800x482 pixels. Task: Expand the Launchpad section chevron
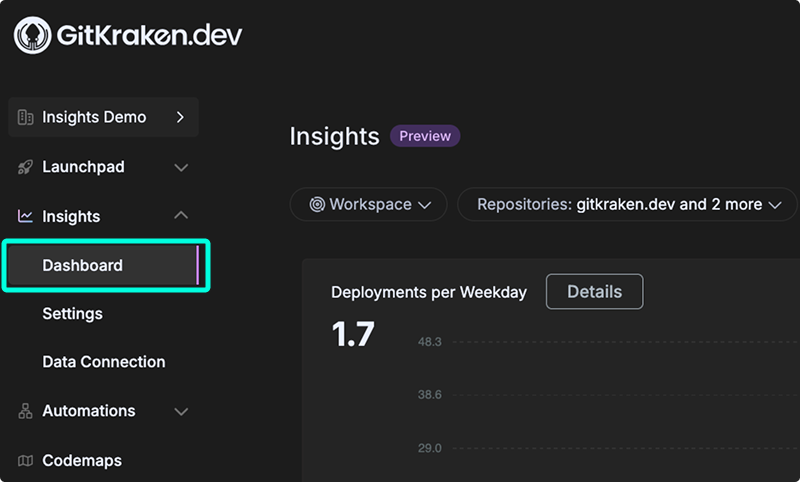click(181, 167)
